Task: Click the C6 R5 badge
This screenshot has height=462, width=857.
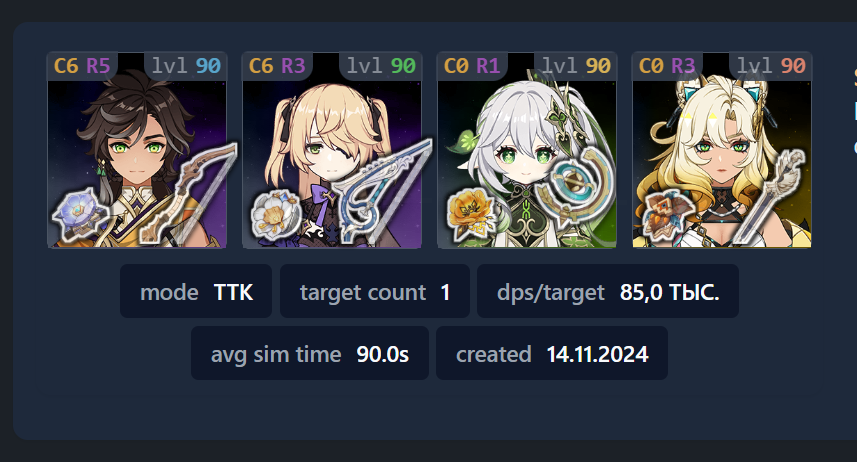Action: pos(83,66)
